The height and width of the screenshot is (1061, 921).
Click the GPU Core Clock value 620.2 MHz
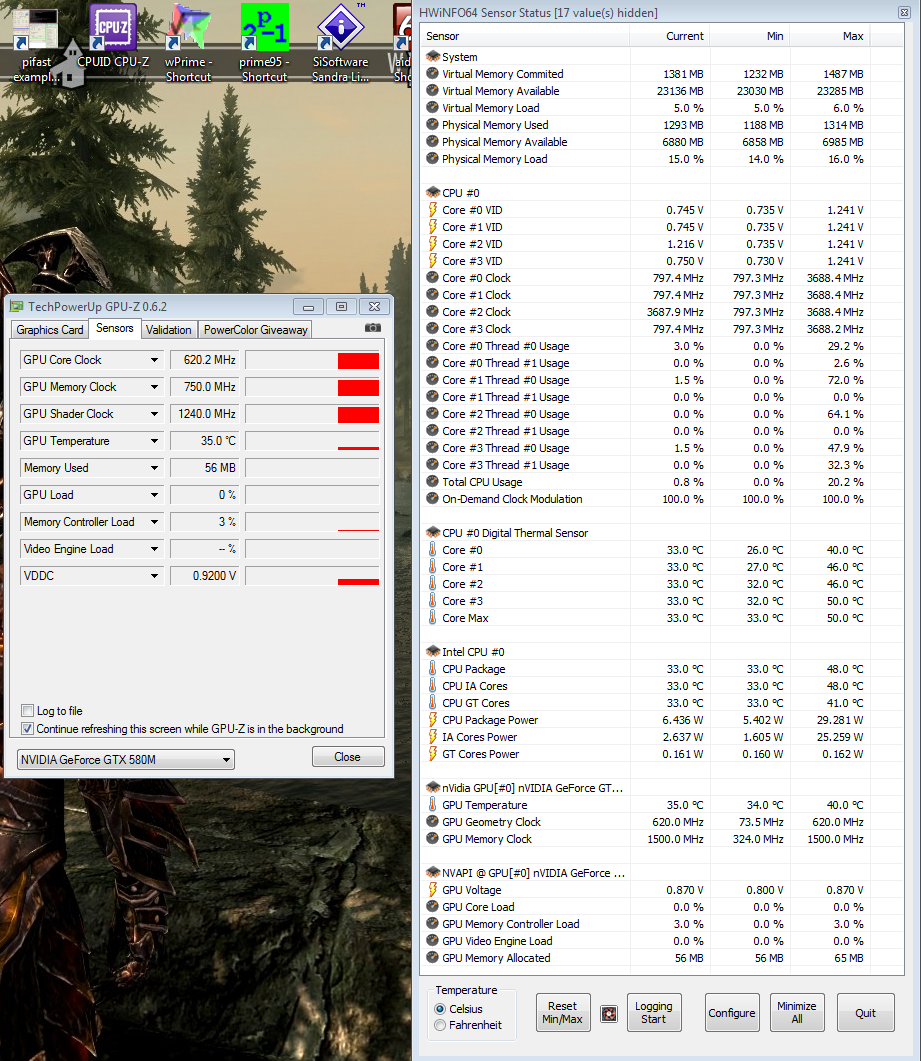tap(204, 360)
